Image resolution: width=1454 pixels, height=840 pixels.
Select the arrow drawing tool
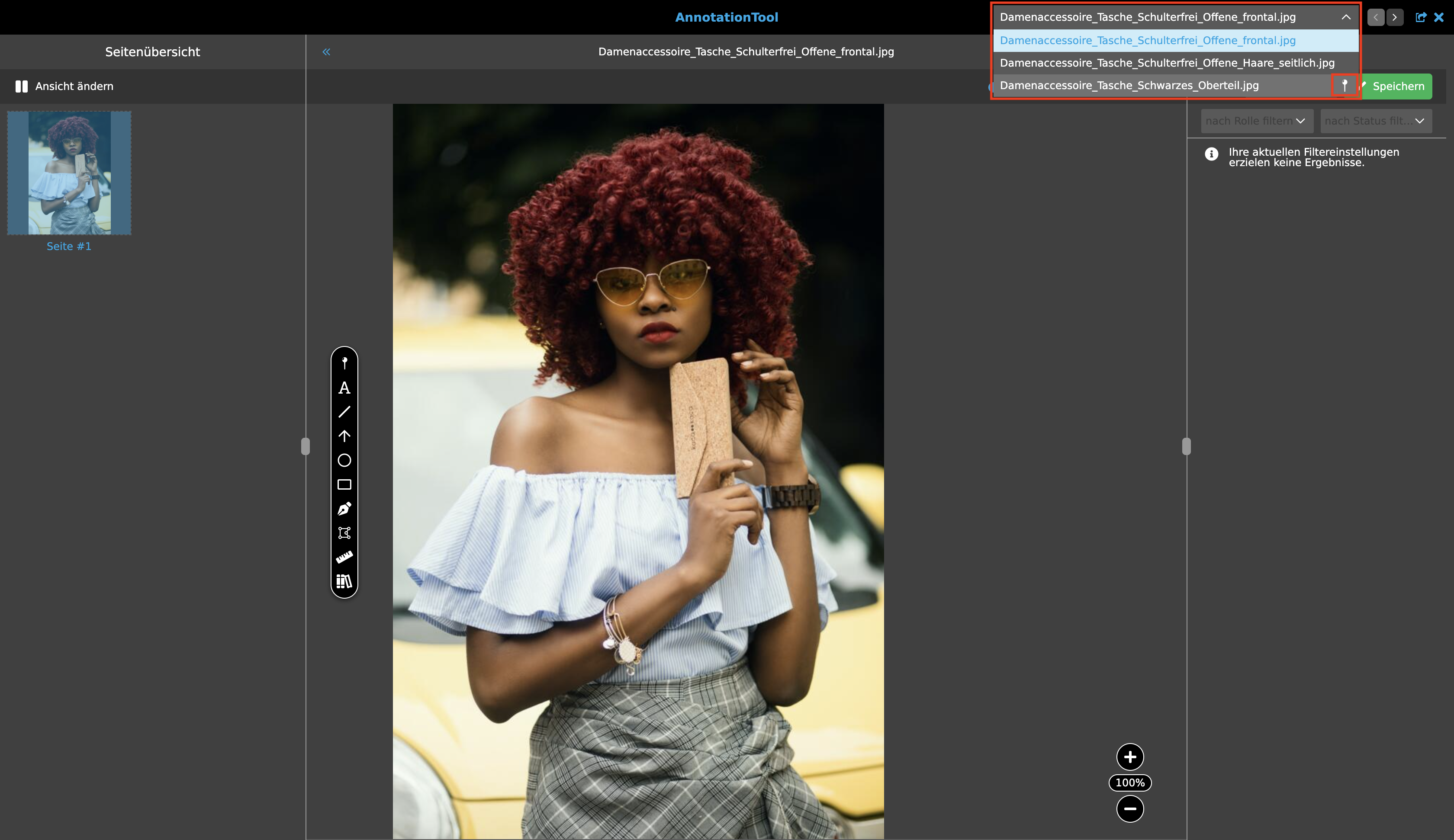pyautogui.click(x=344, y=436)
